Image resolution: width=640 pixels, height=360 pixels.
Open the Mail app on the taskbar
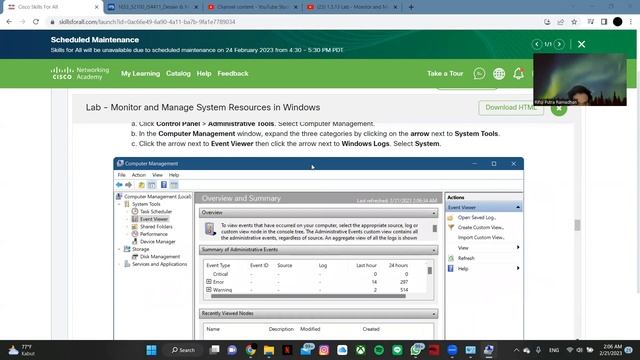tap(306, 350)
